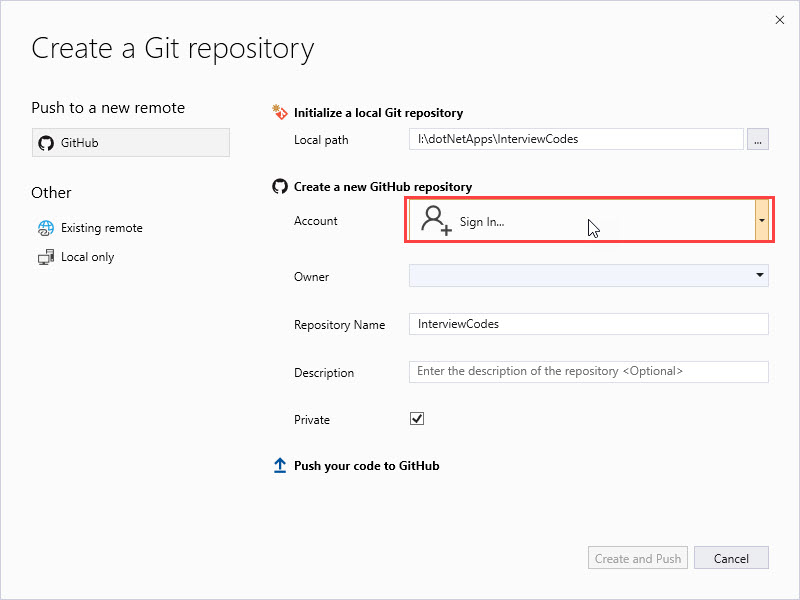This screenshot has height=600, width=800.
Task: Close the Create a Git repository dialog
Action: tap(779, 19)
